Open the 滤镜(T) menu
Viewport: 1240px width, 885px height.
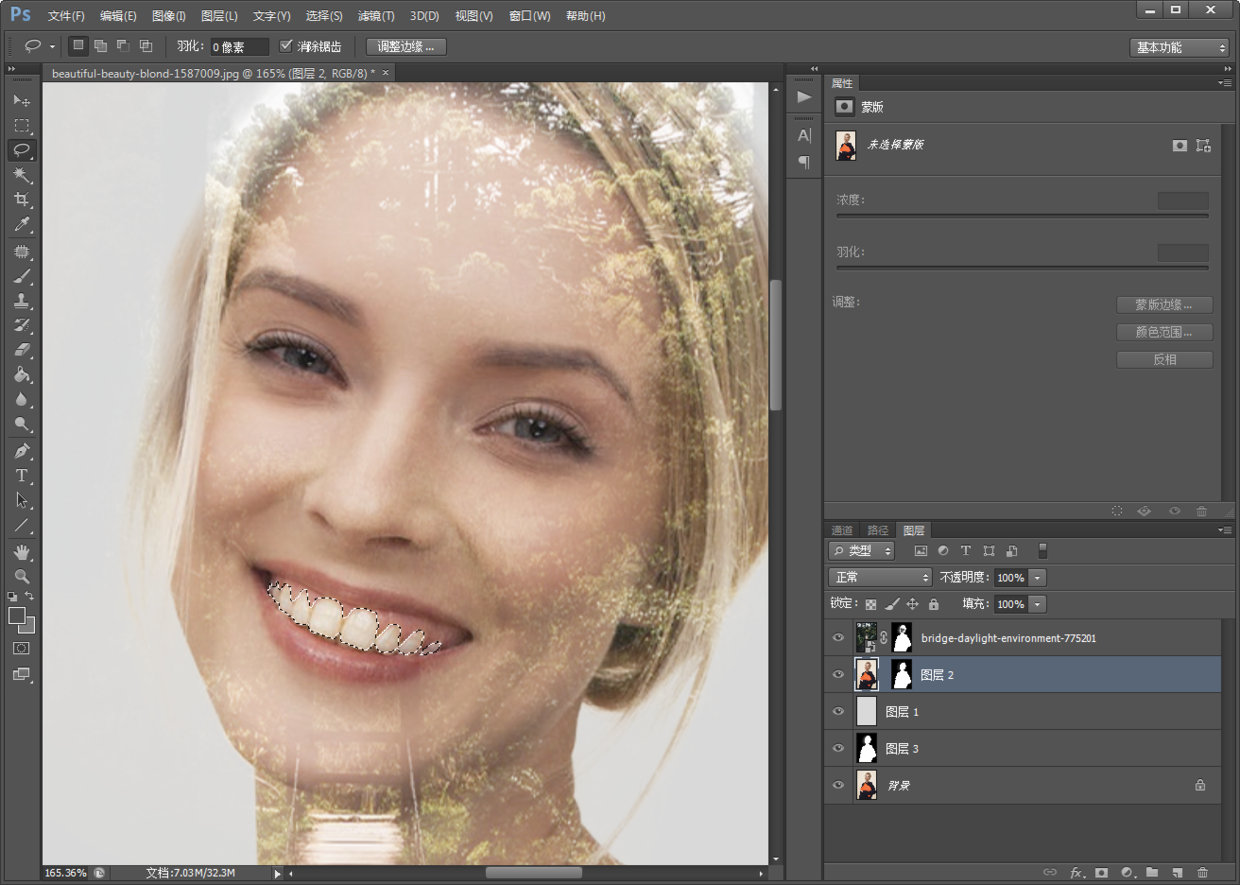pos(376,16)
